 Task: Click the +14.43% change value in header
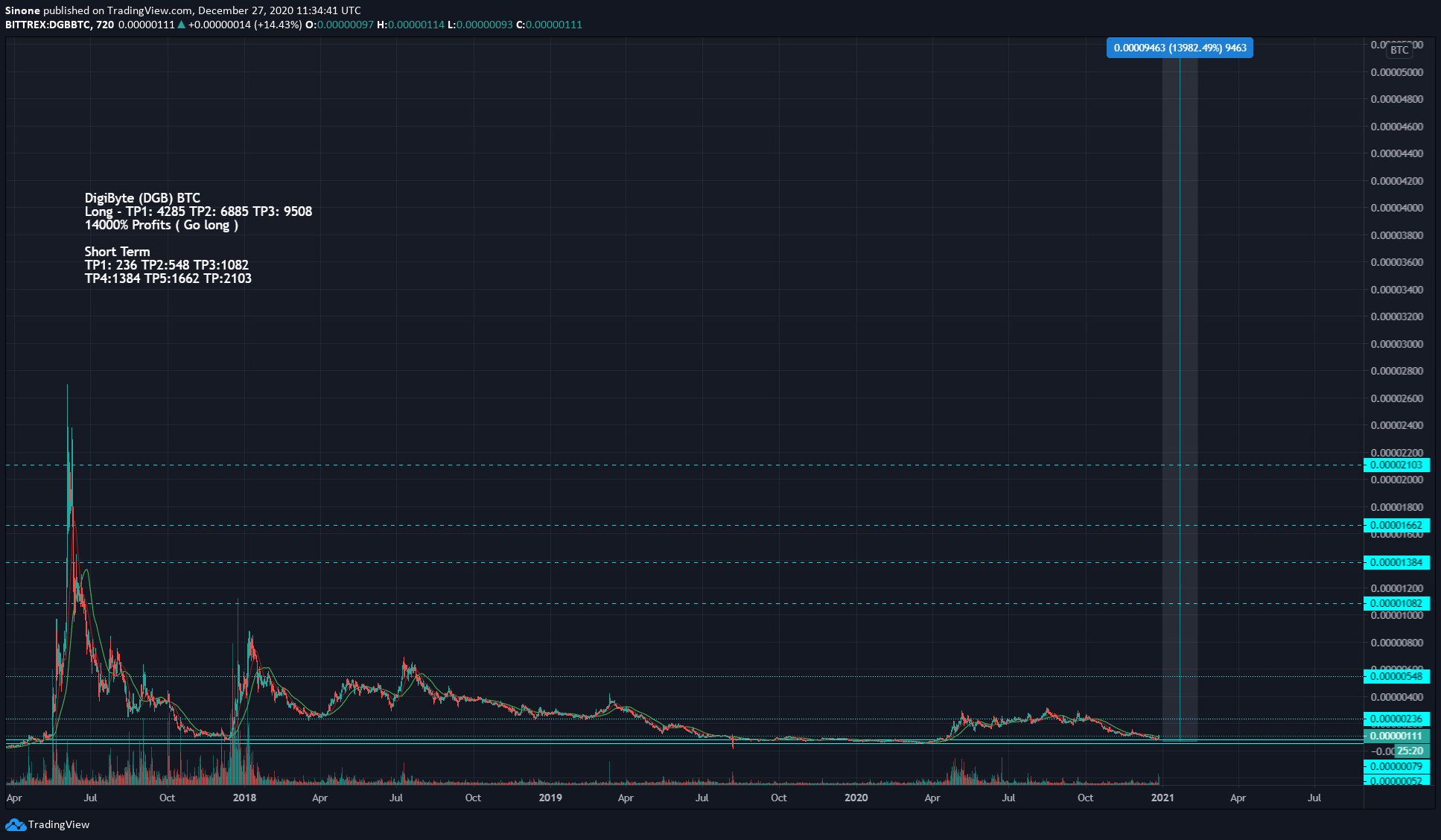pyautogui.click(x=278, y=25)
